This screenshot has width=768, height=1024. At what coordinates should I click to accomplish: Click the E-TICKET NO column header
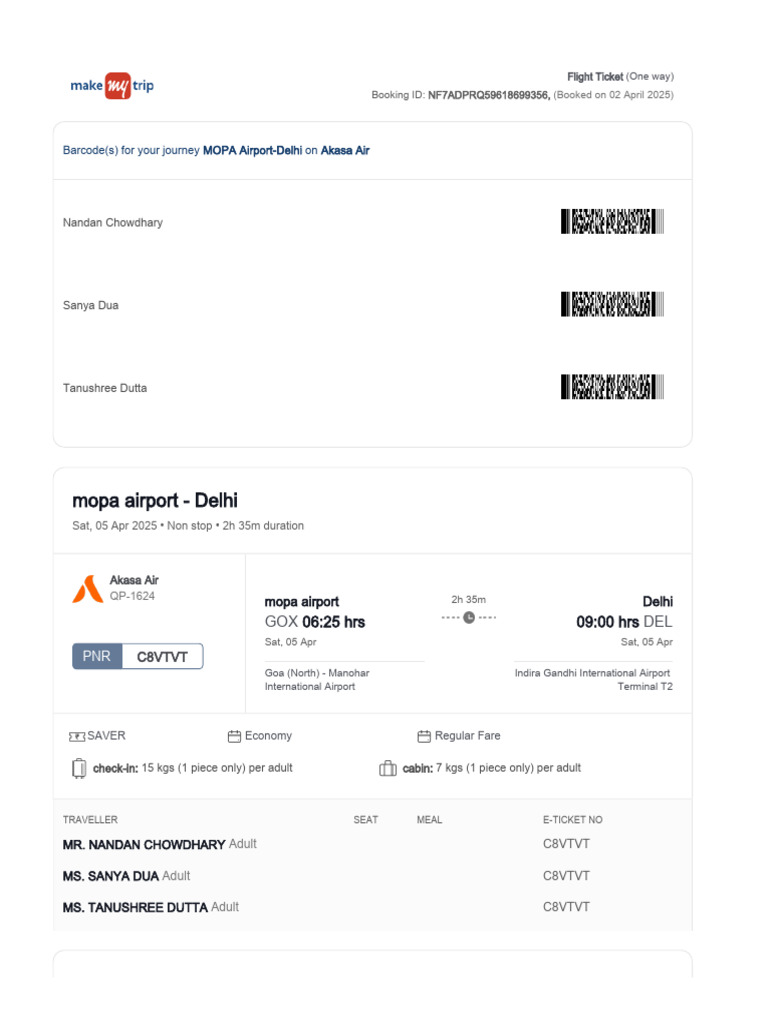point(572,820)
